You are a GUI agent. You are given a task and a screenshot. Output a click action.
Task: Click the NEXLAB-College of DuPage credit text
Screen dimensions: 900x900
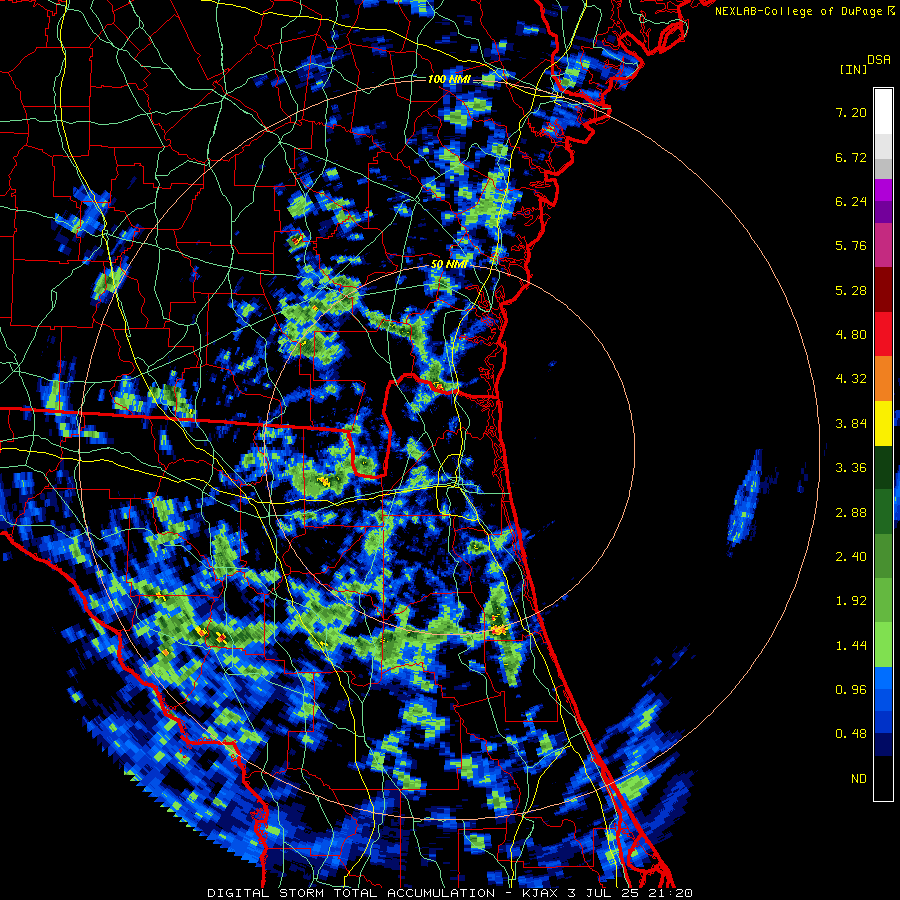805,11
